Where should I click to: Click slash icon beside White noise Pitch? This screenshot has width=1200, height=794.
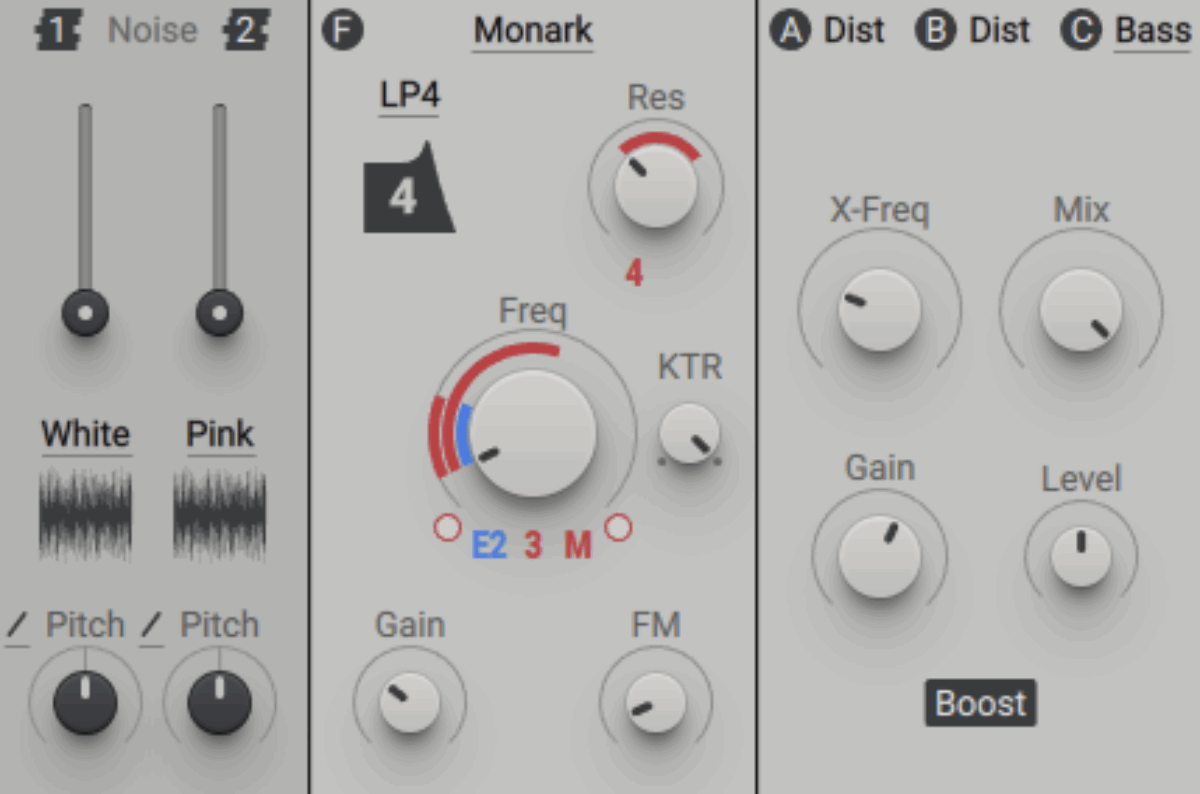click(17, 626)
